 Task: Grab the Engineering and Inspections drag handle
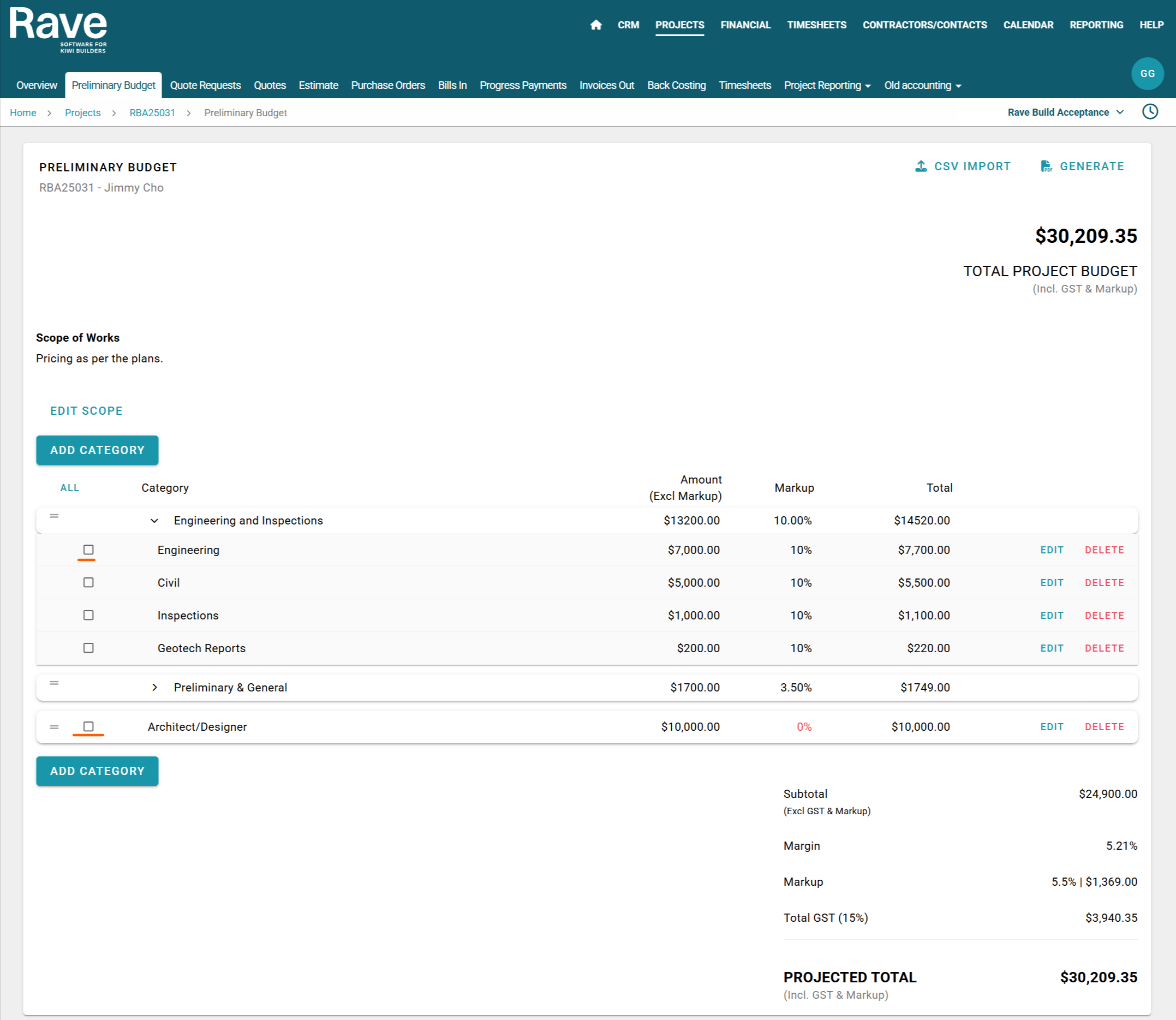click(x=54, y=516)
